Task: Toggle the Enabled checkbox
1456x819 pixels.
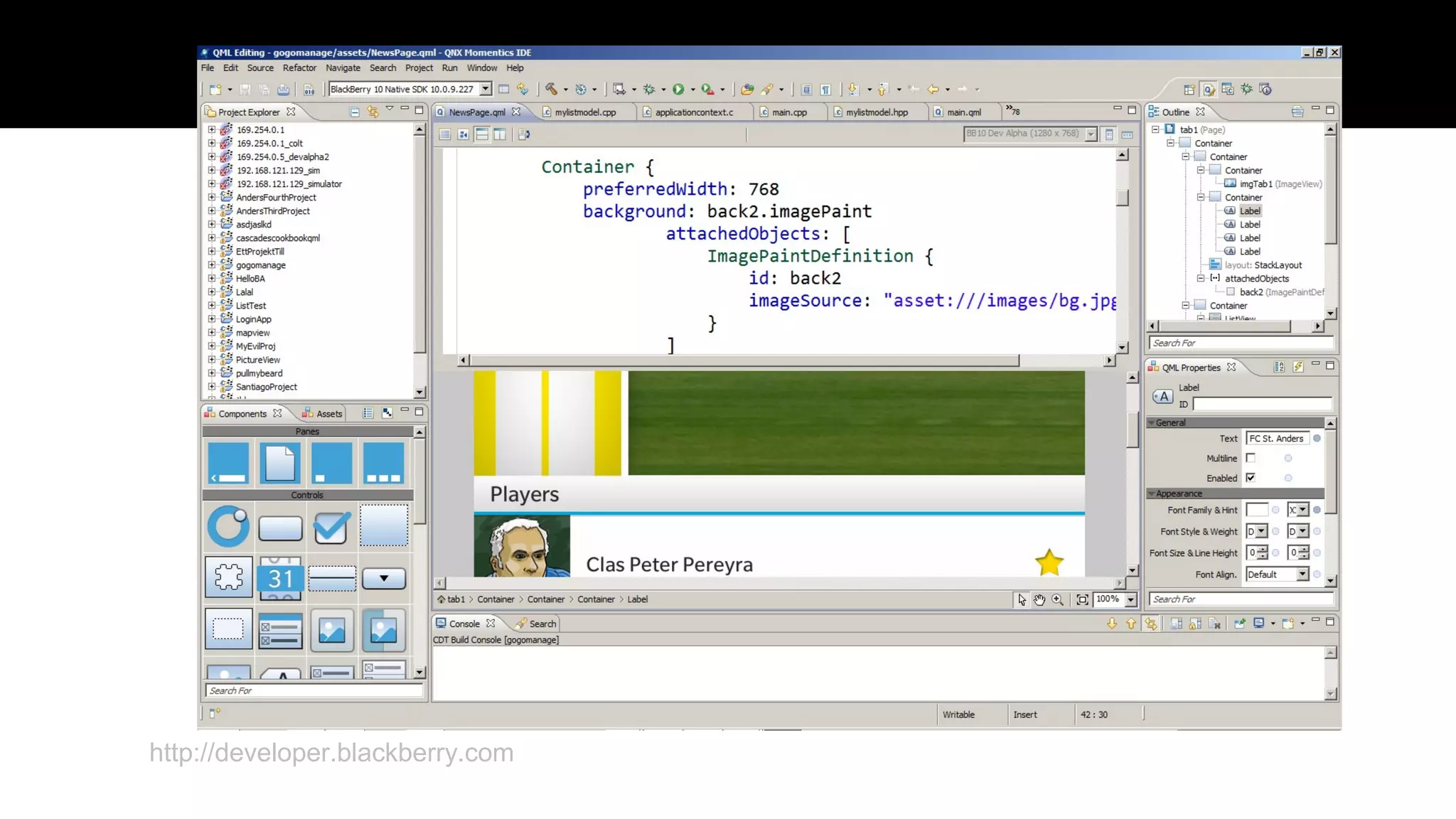Action: pyautogui.click(x=1251, y=478)
